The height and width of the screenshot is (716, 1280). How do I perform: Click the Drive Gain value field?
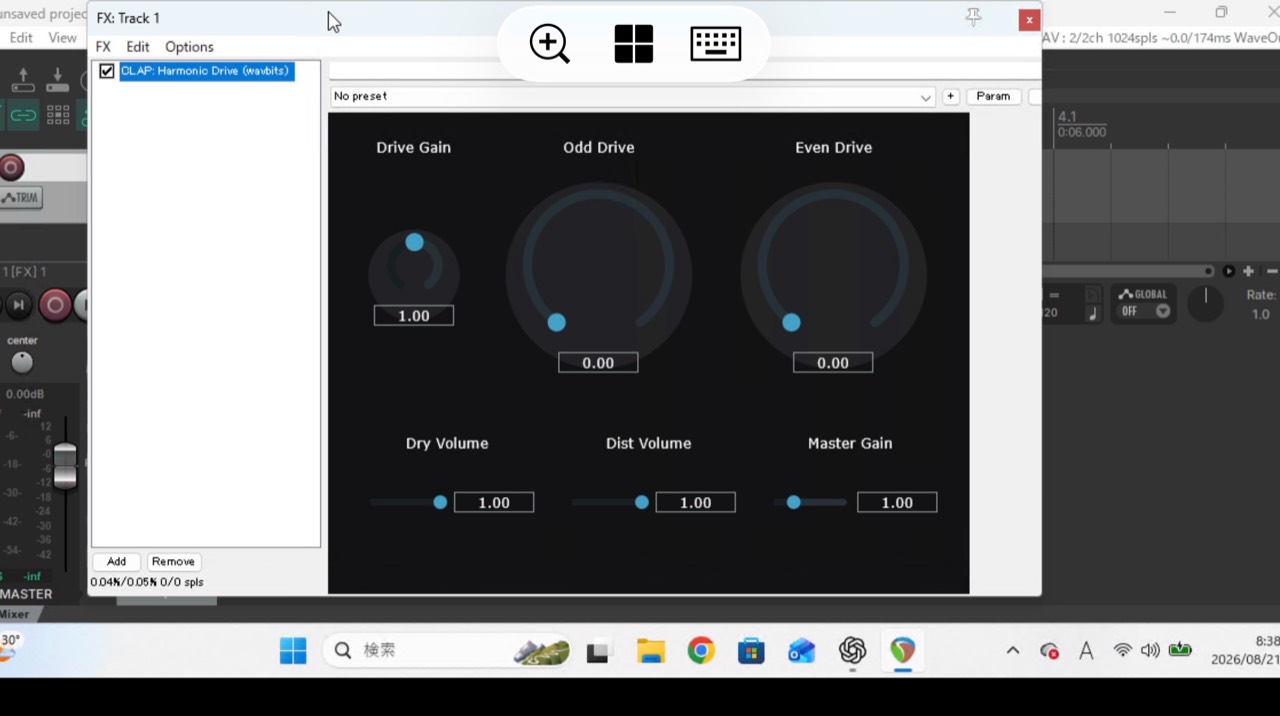pos(414,316)
